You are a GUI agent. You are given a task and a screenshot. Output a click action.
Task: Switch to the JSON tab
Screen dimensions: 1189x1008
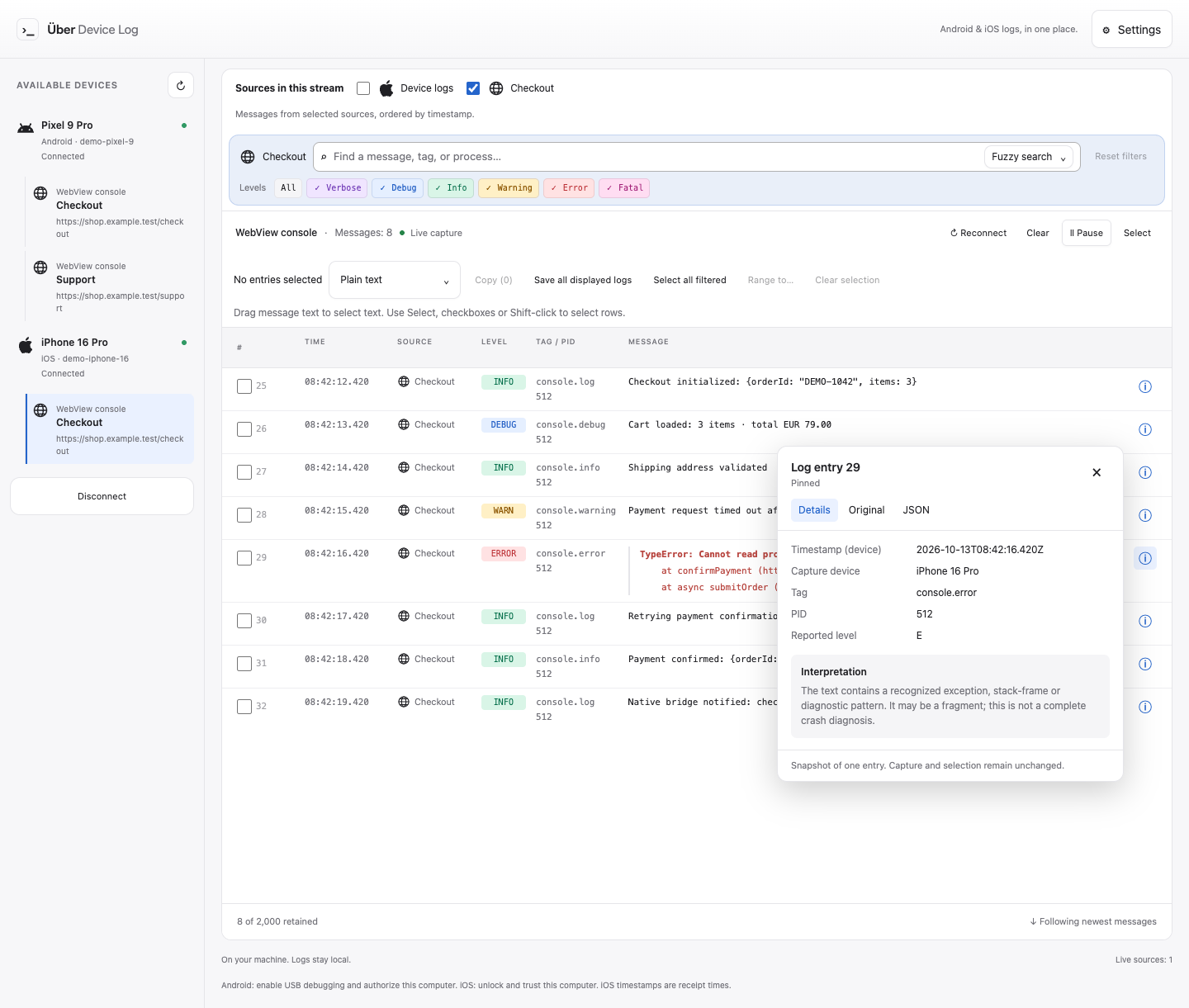[916, 510]
